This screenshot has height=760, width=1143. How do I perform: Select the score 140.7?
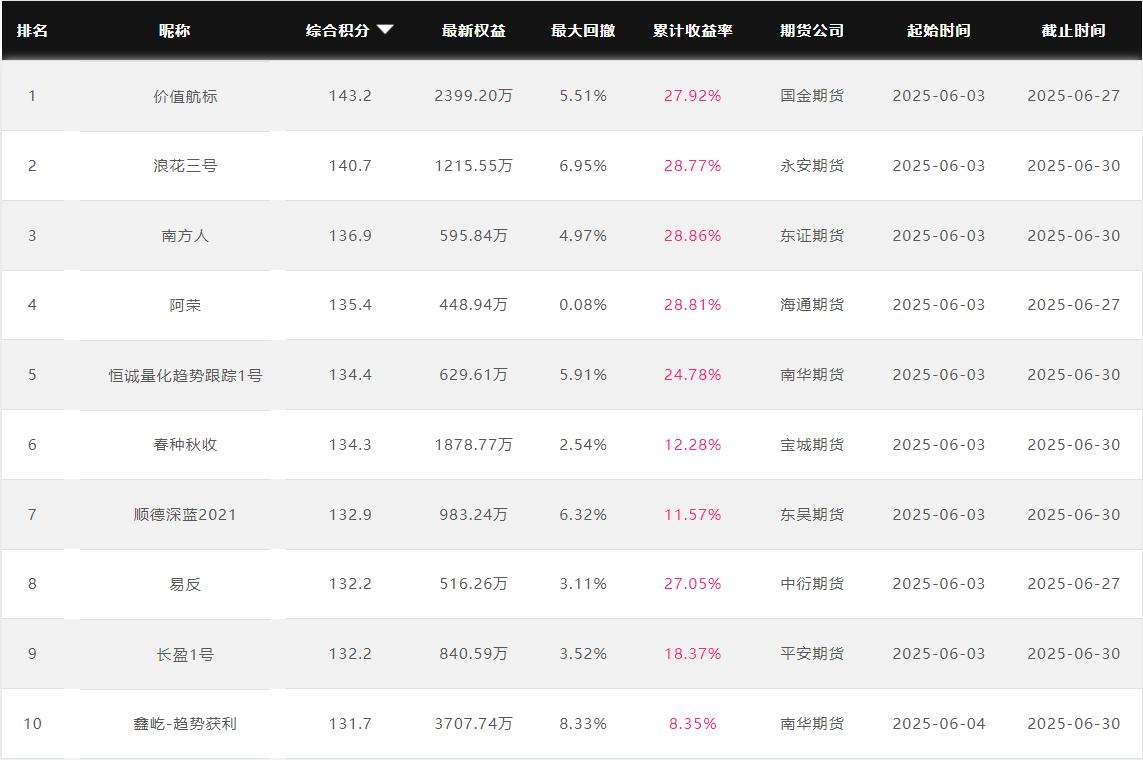point(350,166)
